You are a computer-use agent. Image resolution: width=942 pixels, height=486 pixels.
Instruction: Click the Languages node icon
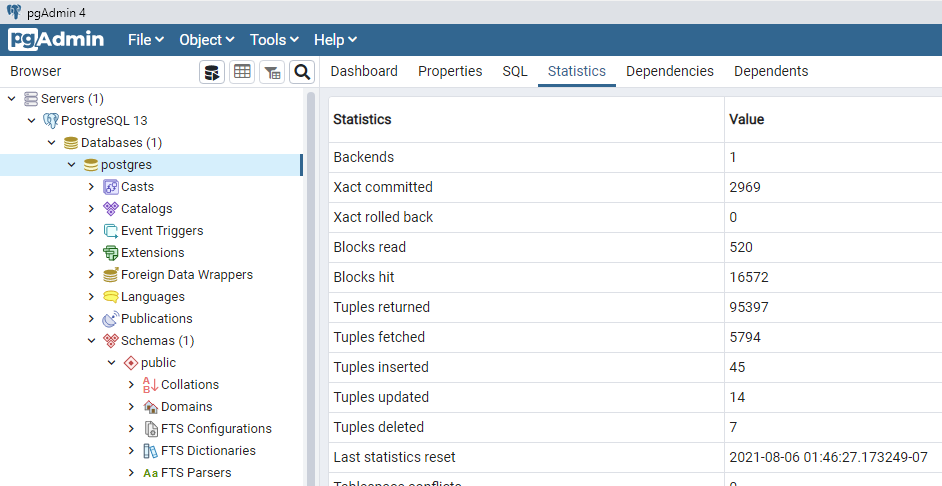(x=111, y=297)
